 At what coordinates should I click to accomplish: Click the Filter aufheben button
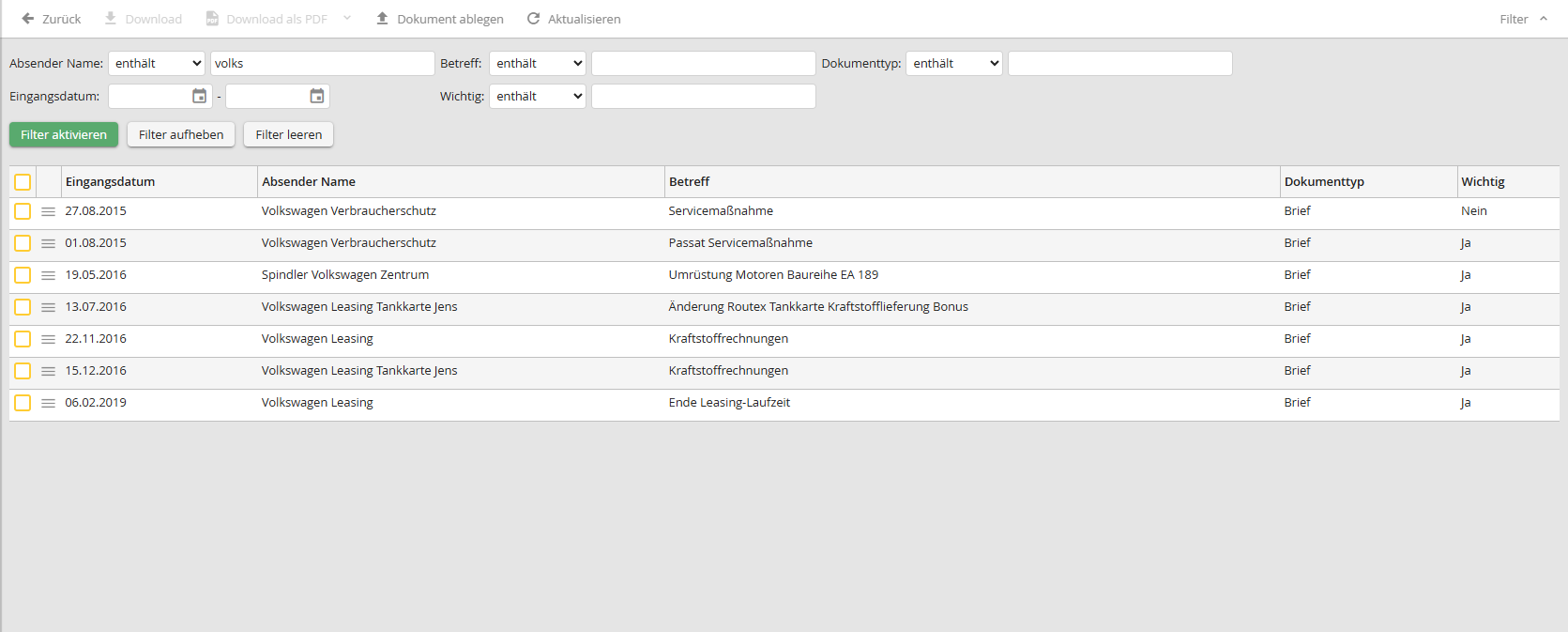(x=181, y=134)
